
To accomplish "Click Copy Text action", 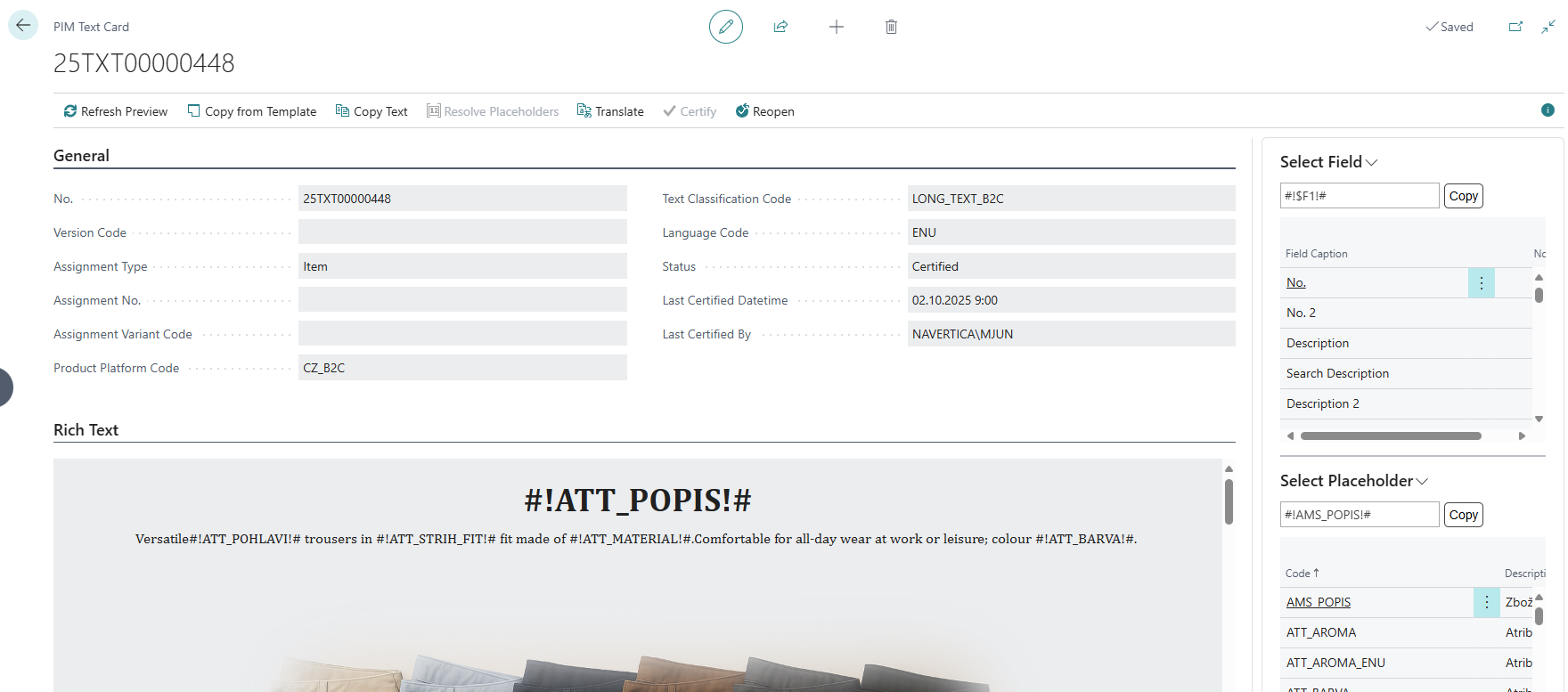I will click(372, 111).
